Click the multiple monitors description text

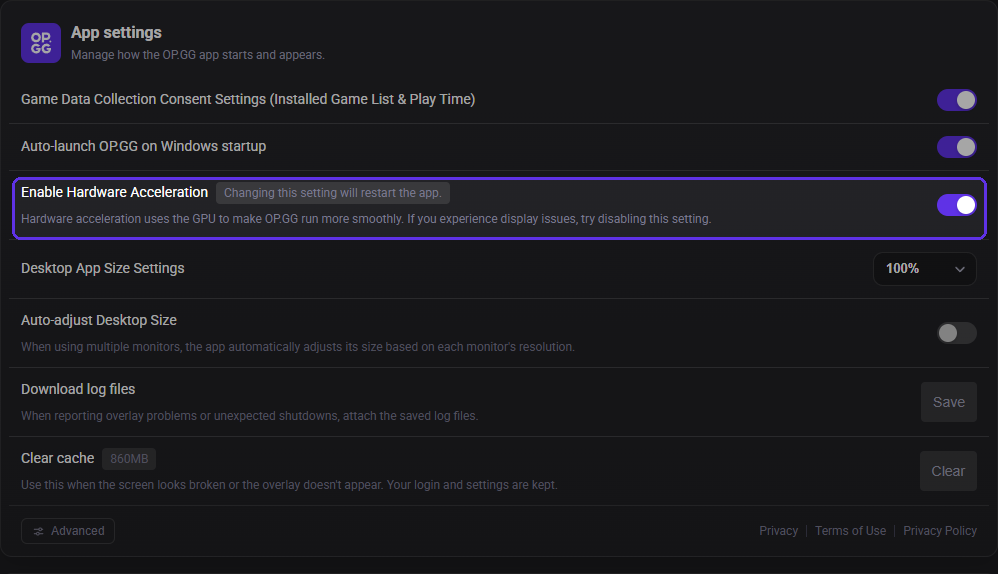pyautogui.click(x=298, y=347)
